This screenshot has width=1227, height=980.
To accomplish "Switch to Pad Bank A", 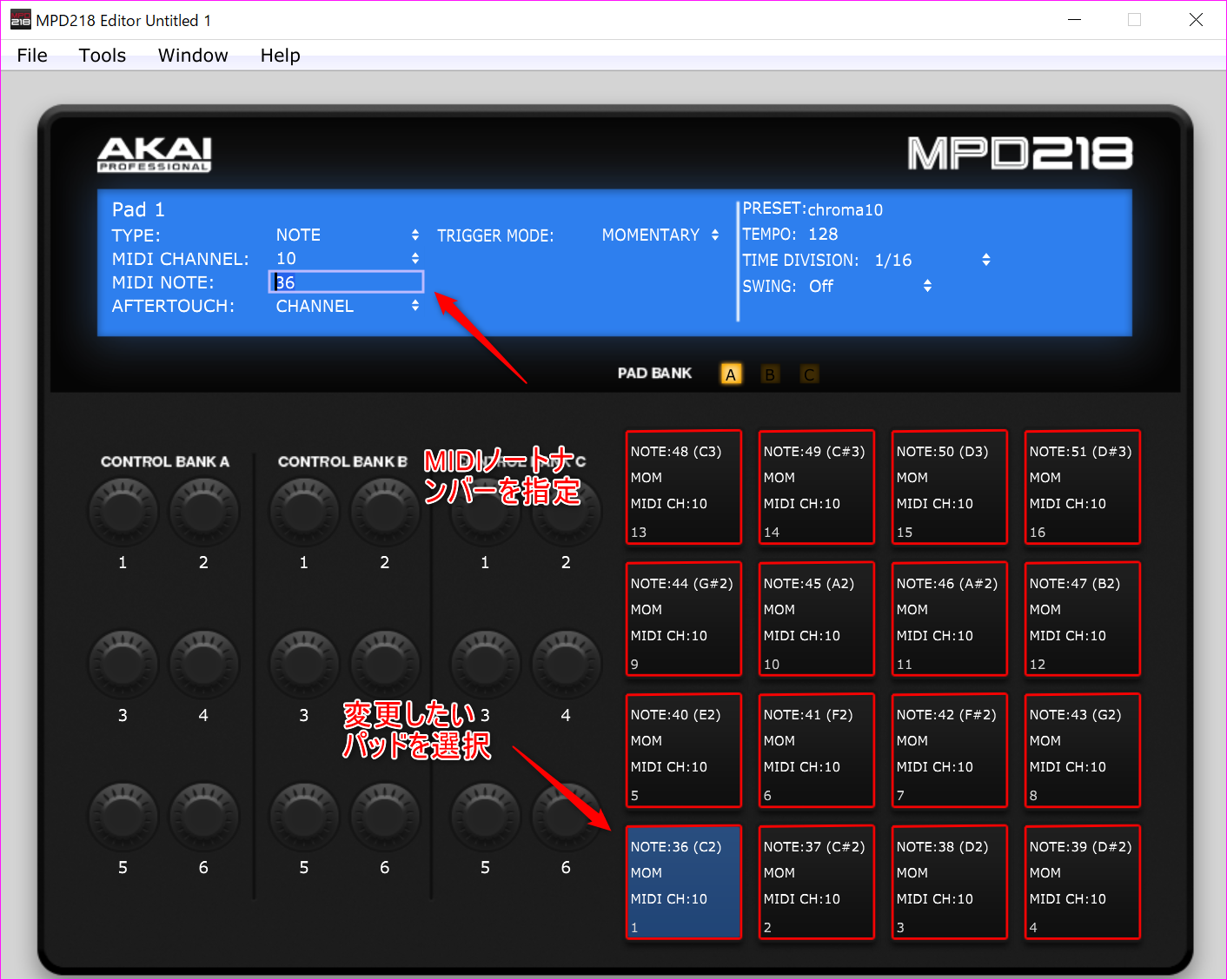I will tap(731, 374).
